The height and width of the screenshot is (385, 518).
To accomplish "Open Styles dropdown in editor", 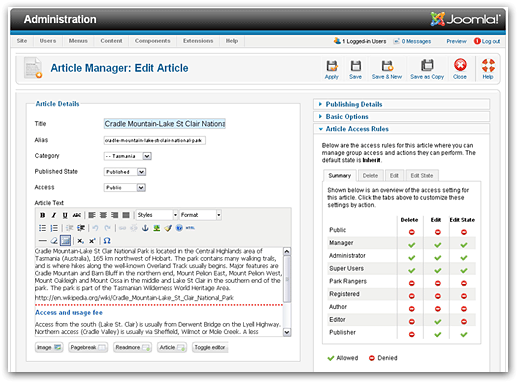I will tap(157, 215).
